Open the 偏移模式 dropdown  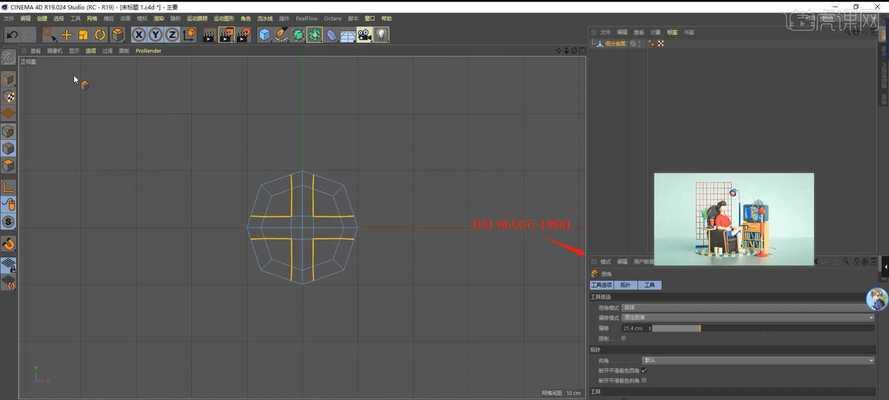[x=748, y=318]
